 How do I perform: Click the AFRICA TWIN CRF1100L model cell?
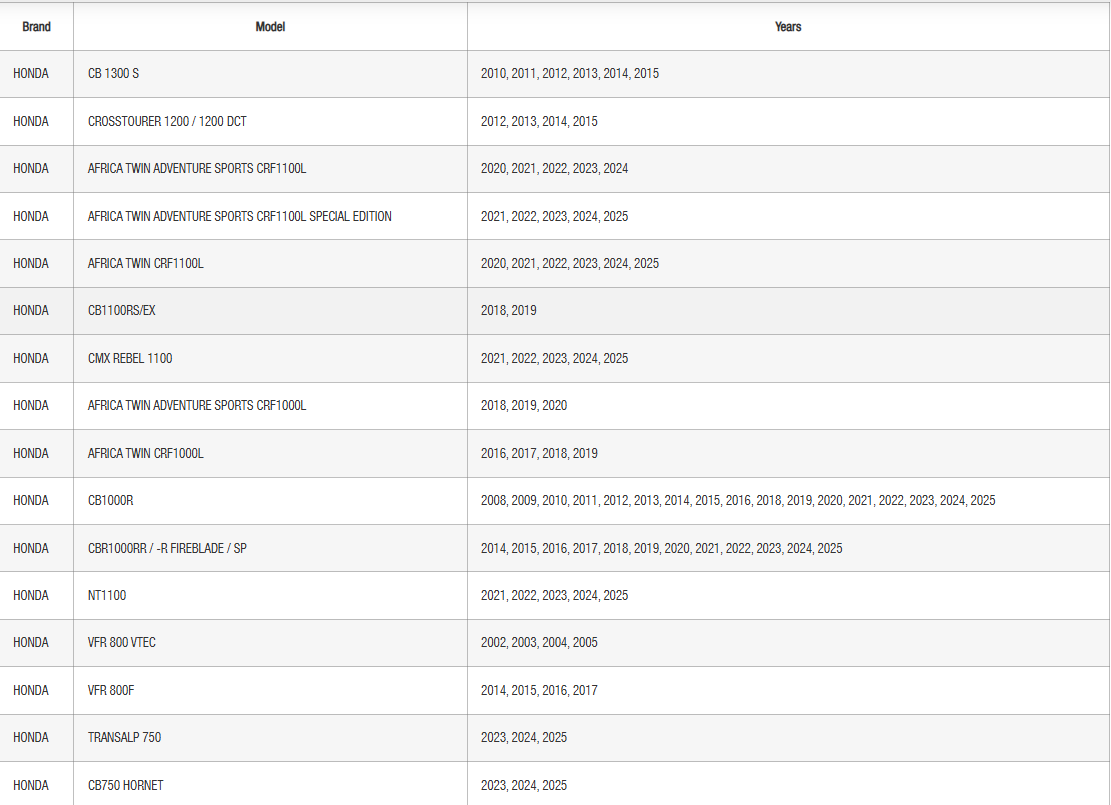[x=146, y=264]
